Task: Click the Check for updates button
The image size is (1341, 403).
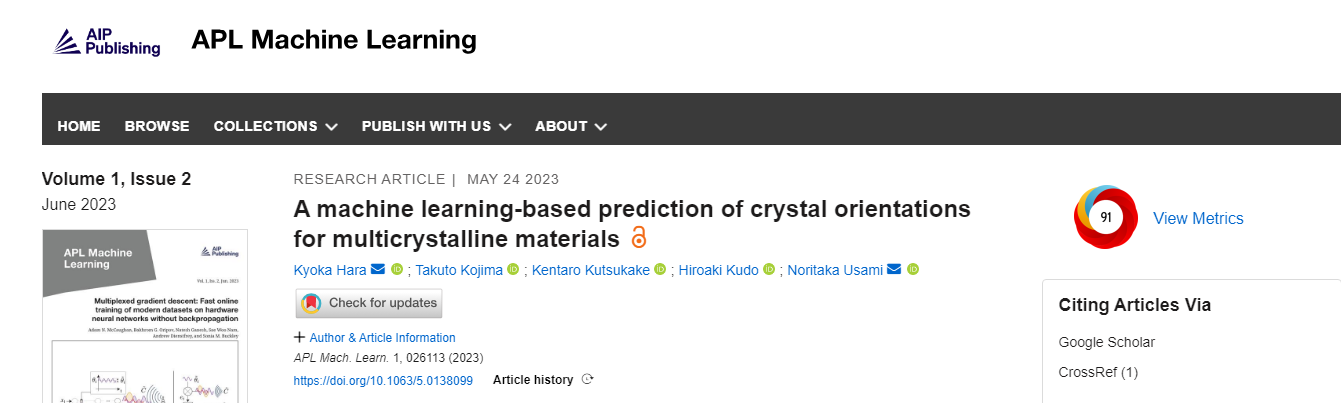Action: [x=369, y=303]
